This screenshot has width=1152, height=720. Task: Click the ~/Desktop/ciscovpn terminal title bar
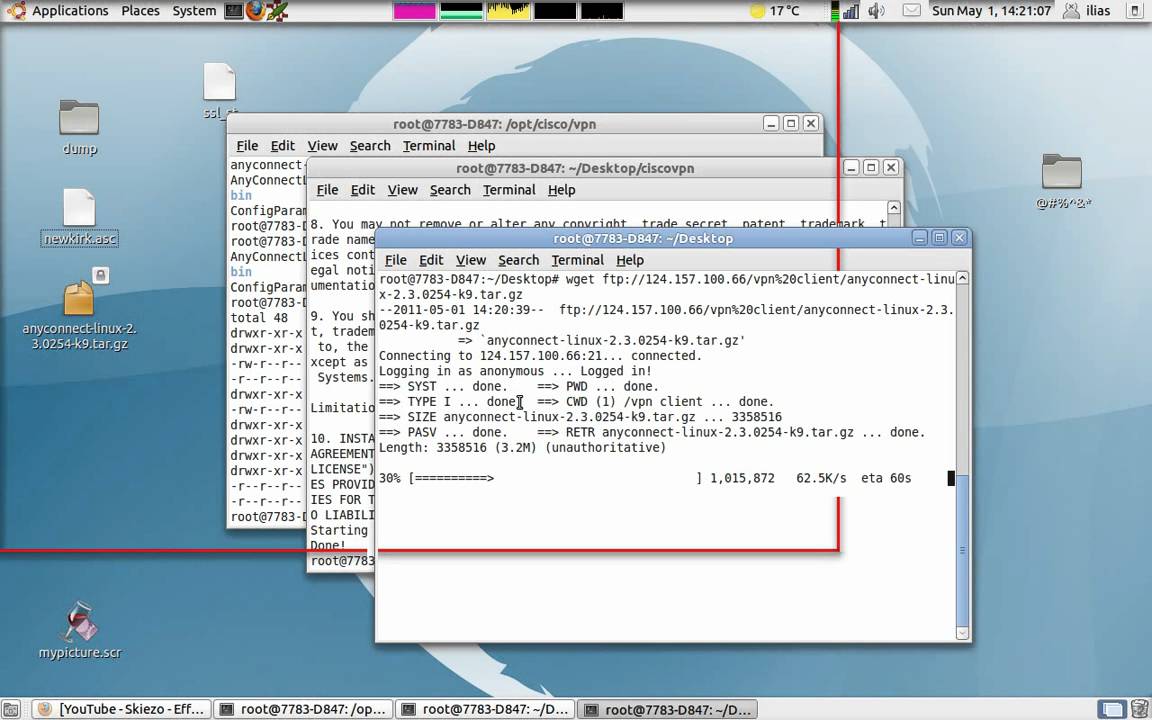(x=575, y=168)
